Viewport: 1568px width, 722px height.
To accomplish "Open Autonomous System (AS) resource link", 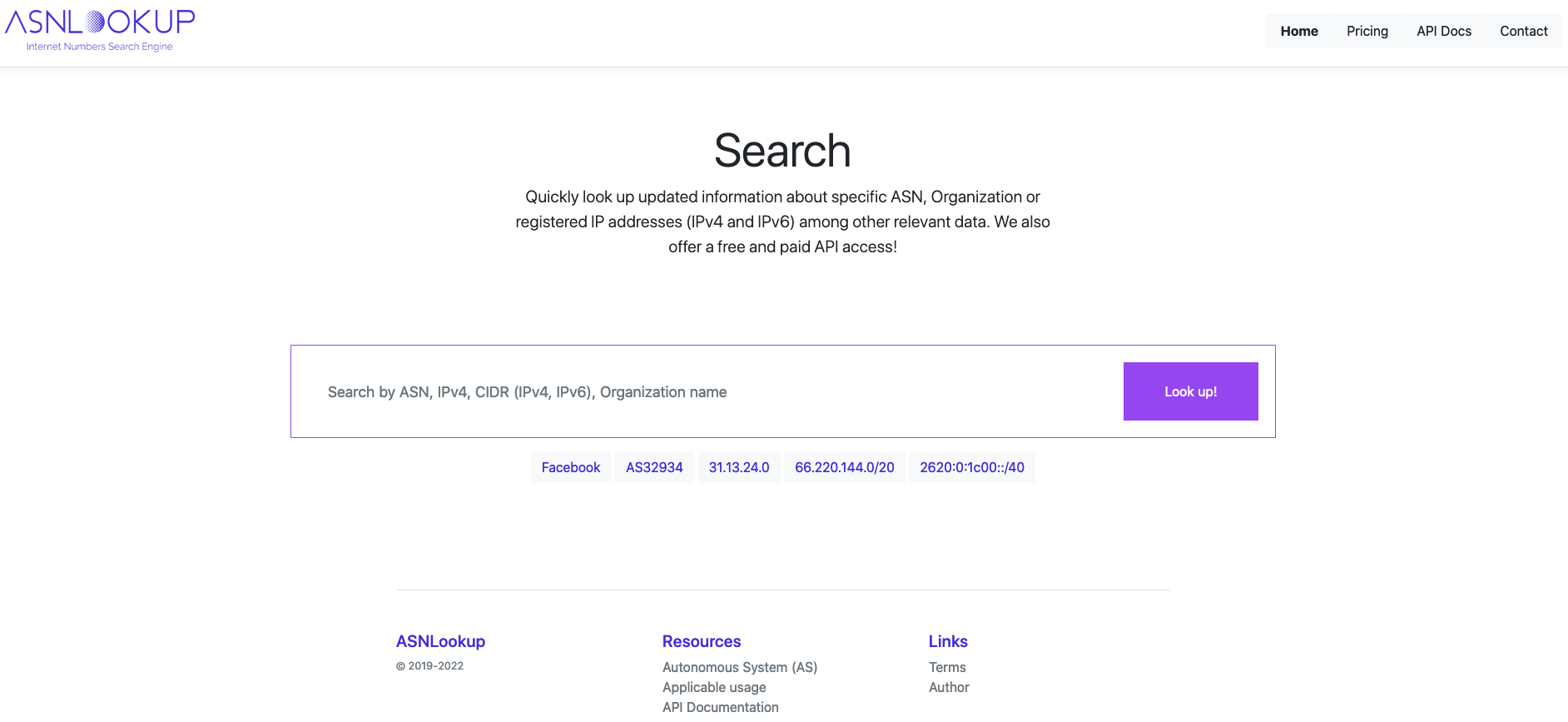I will tap(739, 667).
